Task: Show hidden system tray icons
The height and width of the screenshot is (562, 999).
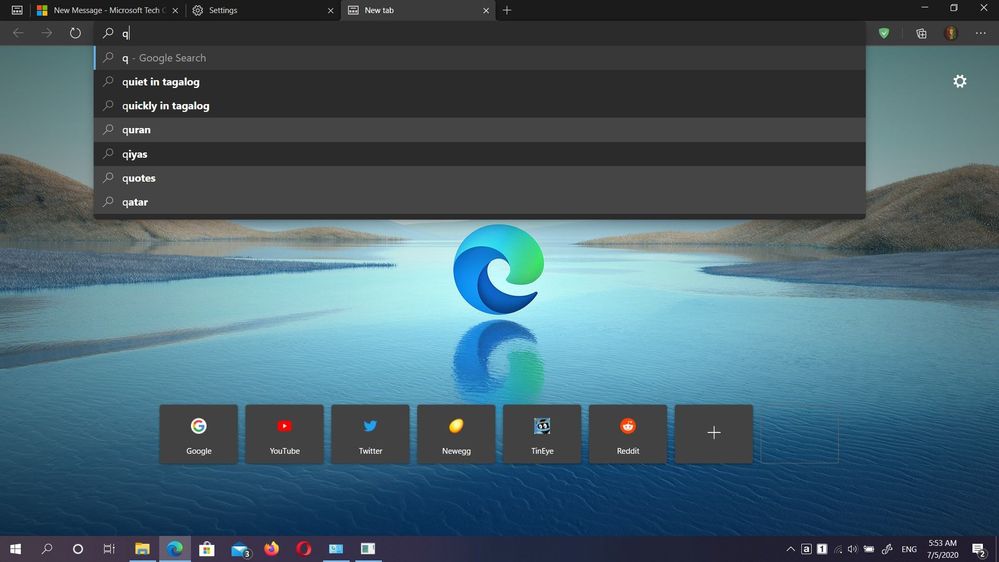Action: (x=790, y=549)
